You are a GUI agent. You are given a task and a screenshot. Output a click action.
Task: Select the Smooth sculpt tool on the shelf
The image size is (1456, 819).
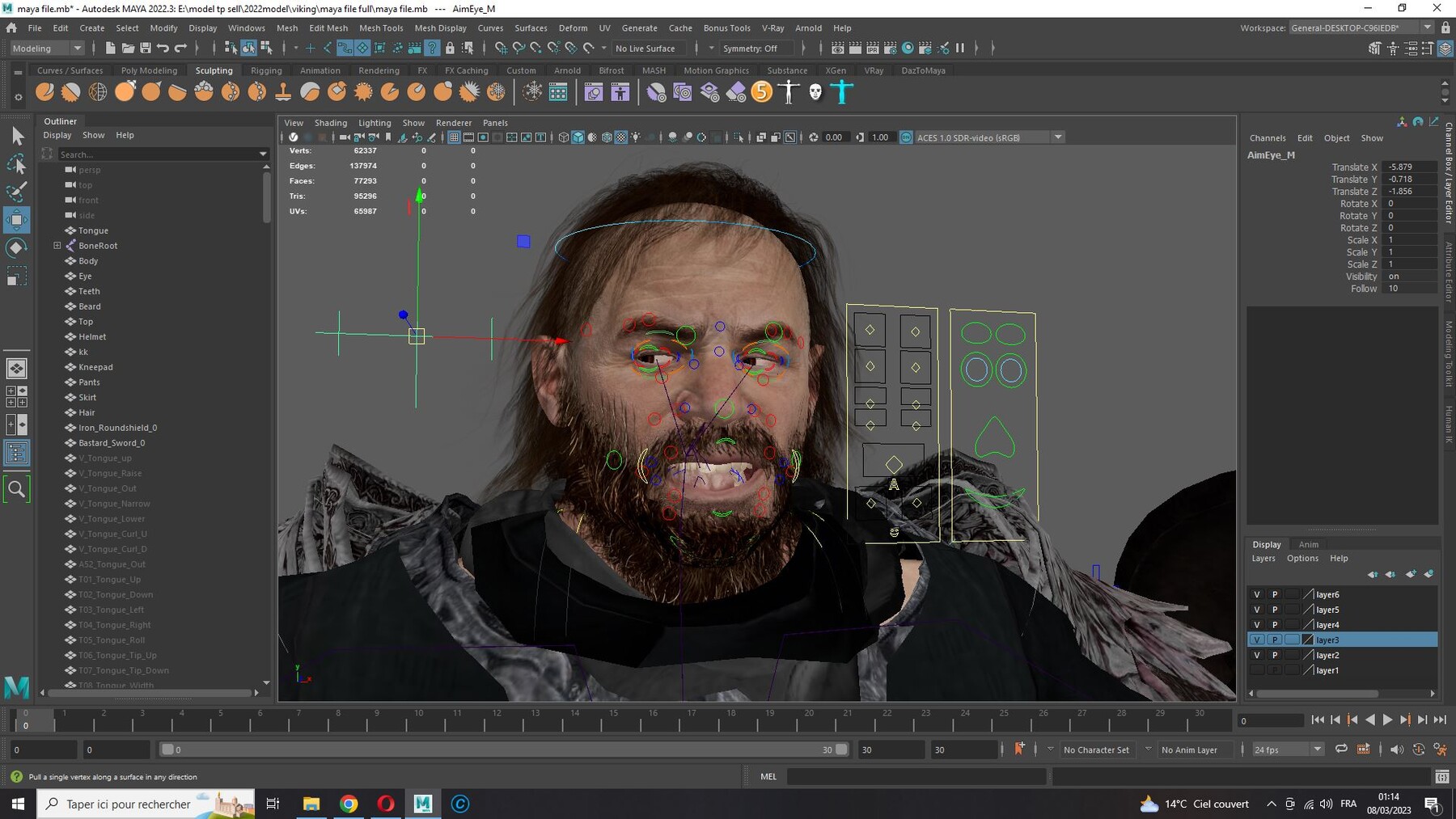pos(70,91)
